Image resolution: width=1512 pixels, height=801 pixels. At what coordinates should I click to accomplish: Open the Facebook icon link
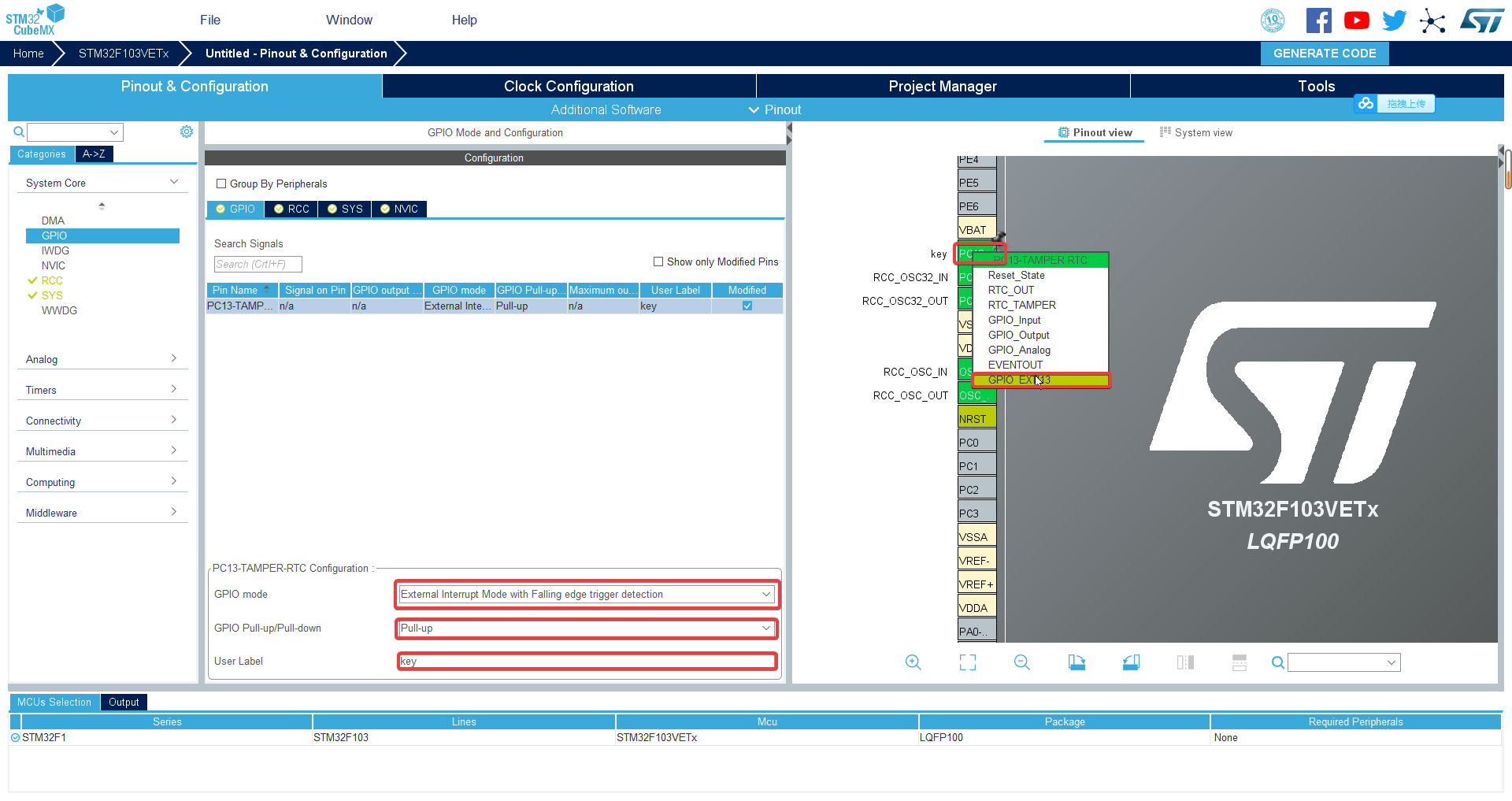(1318, 20)
